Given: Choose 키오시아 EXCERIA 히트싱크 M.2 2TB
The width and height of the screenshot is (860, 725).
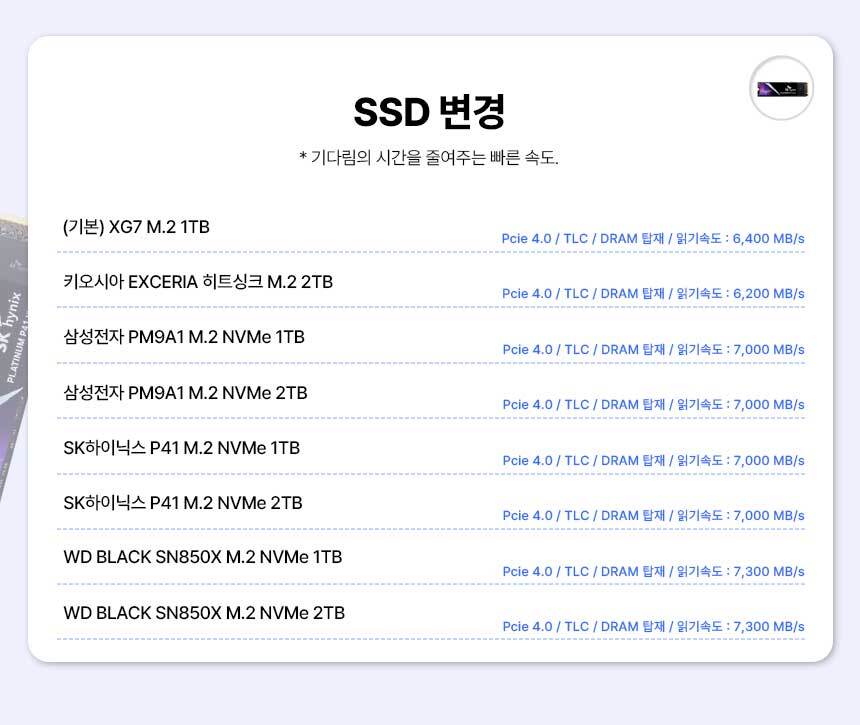Looking at the screenshot, I should [x=198, y=282].
